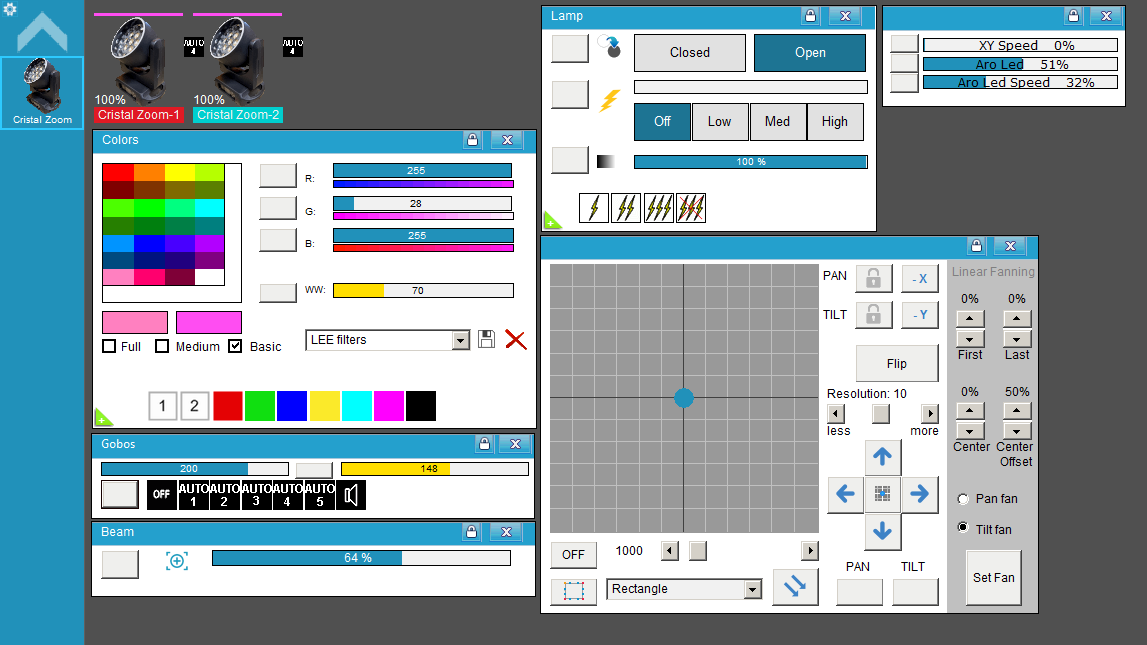
Task: Enable the Medium colors checkbox
Action: (x=162, y=346)
